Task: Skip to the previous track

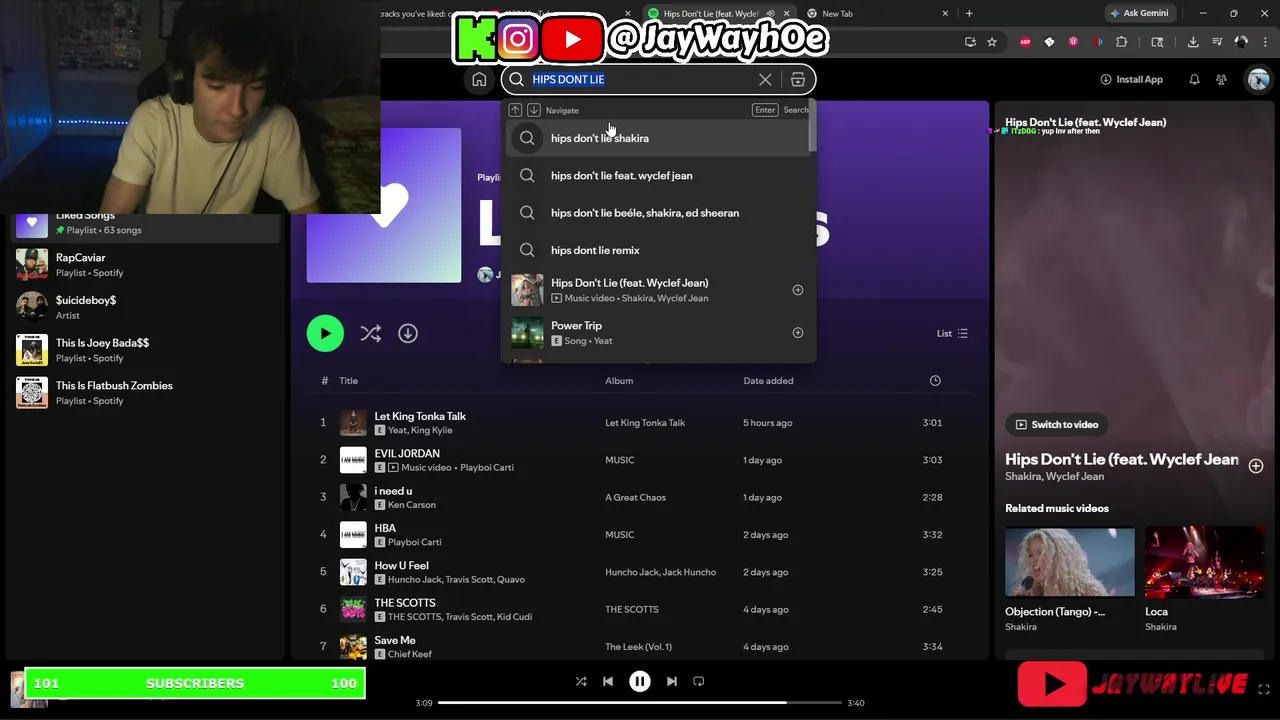Action: (608, 681)
